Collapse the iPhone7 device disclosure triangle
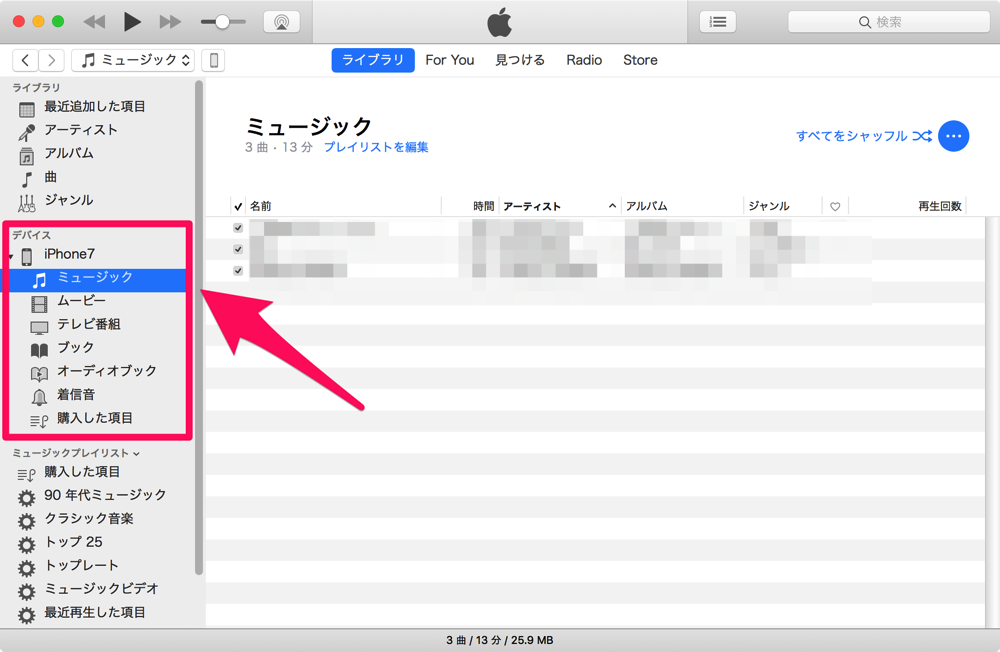1000x652 pixels. pos(11,256)
